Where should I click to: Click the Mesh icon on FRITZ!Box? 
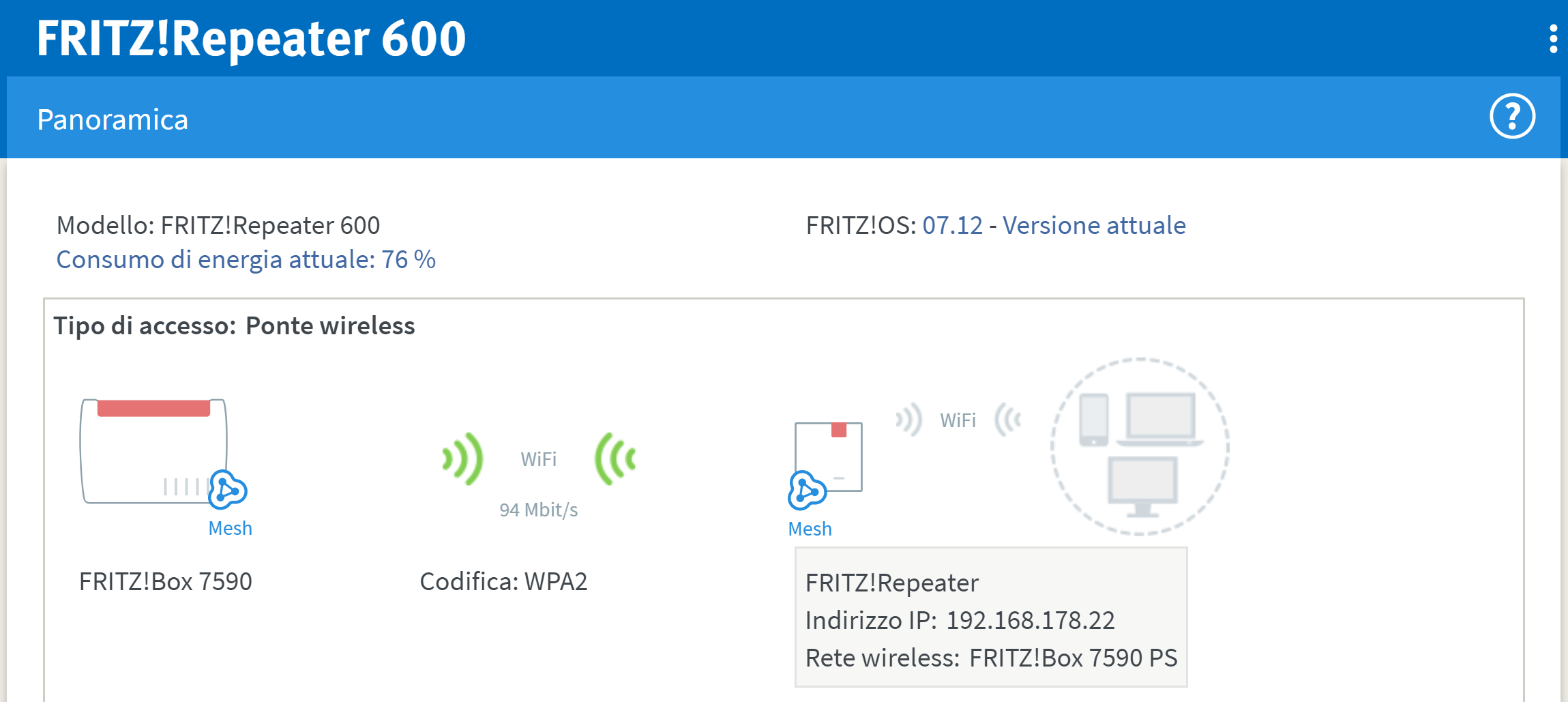click(x=227, y=489)
